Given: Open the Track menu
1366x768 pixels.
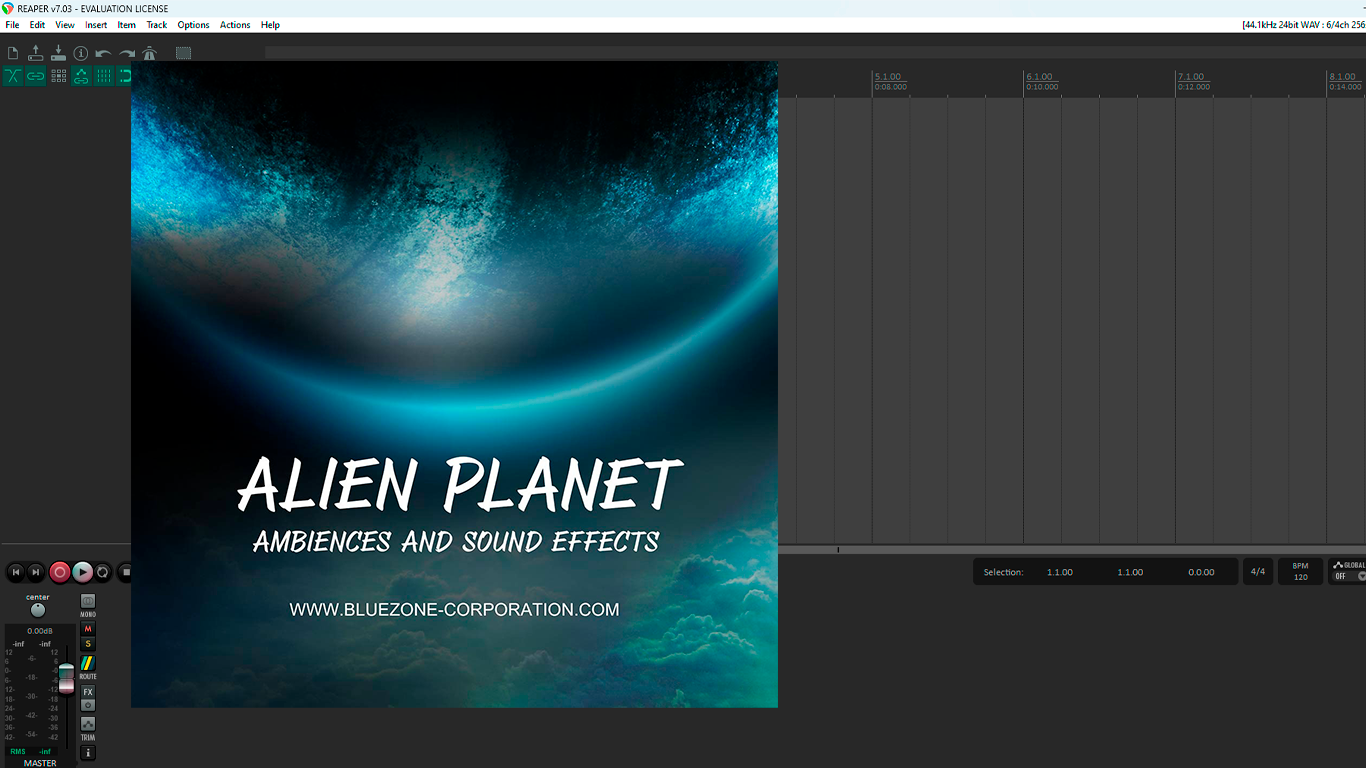Looking at the screenshot, I should [157, 25].
